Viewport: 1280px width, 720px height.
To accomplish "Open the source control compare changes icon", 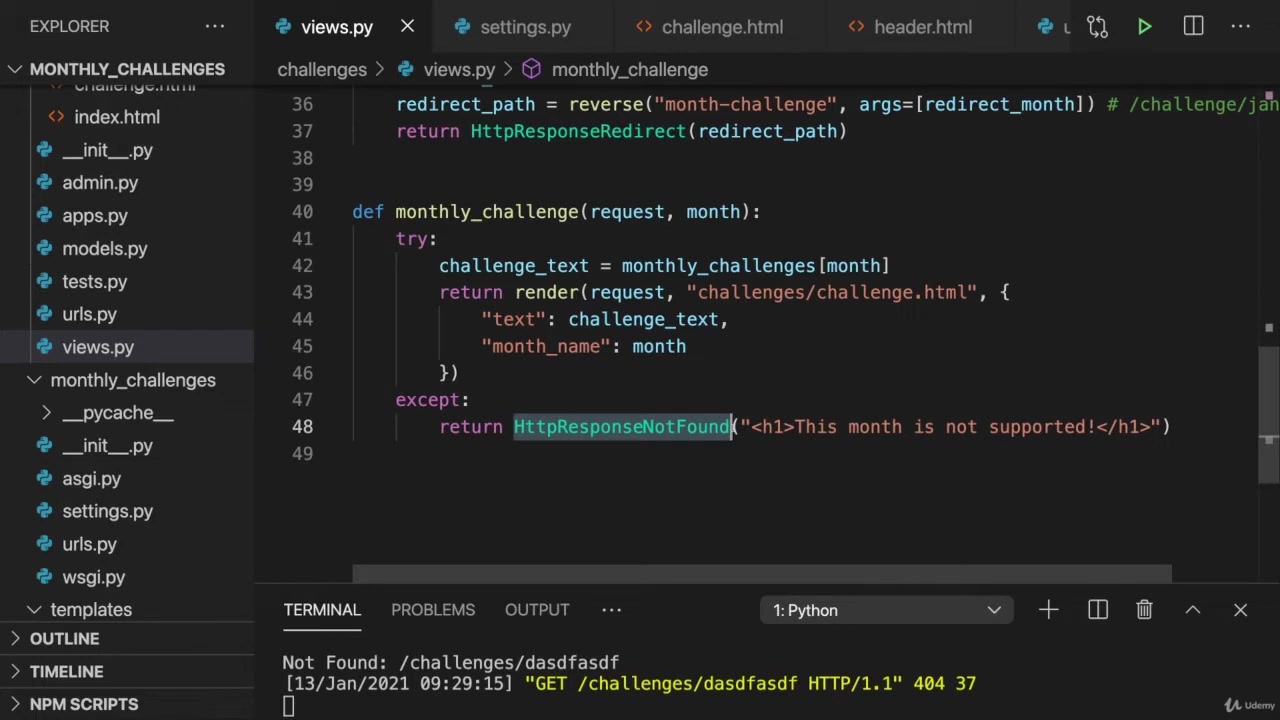I will click(x=1097, y=27).
